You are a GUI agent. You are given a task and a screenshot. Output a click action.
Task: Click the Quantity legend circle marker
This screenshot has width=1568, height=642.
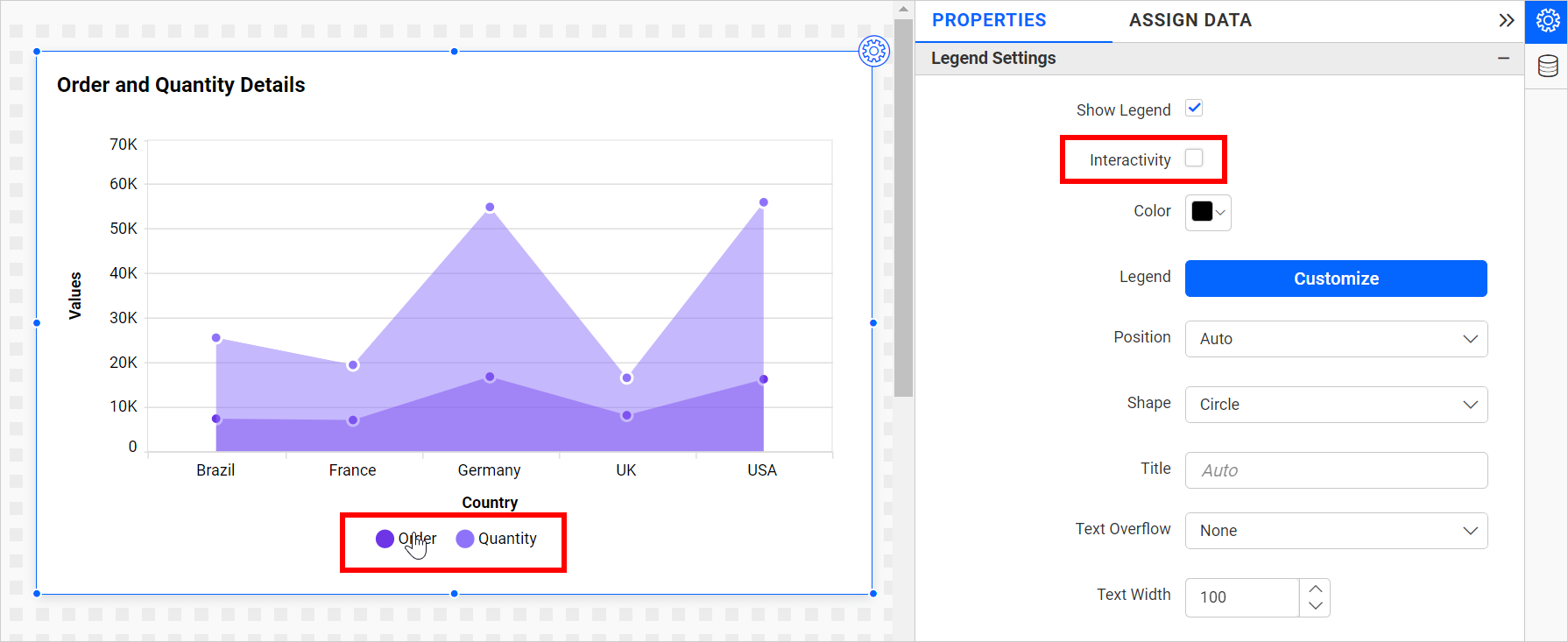[x=465, y=539]
